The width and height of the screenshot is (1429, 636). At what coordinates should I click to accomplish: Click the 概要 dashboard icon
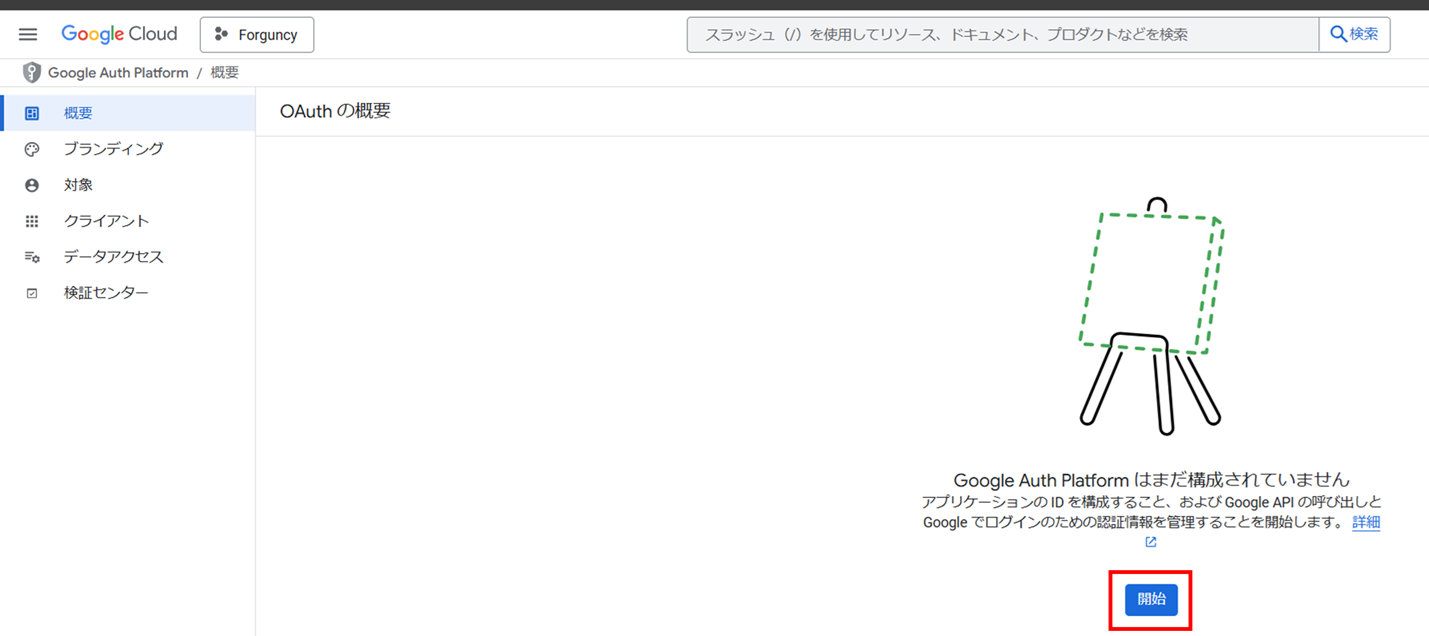point(32,114)
